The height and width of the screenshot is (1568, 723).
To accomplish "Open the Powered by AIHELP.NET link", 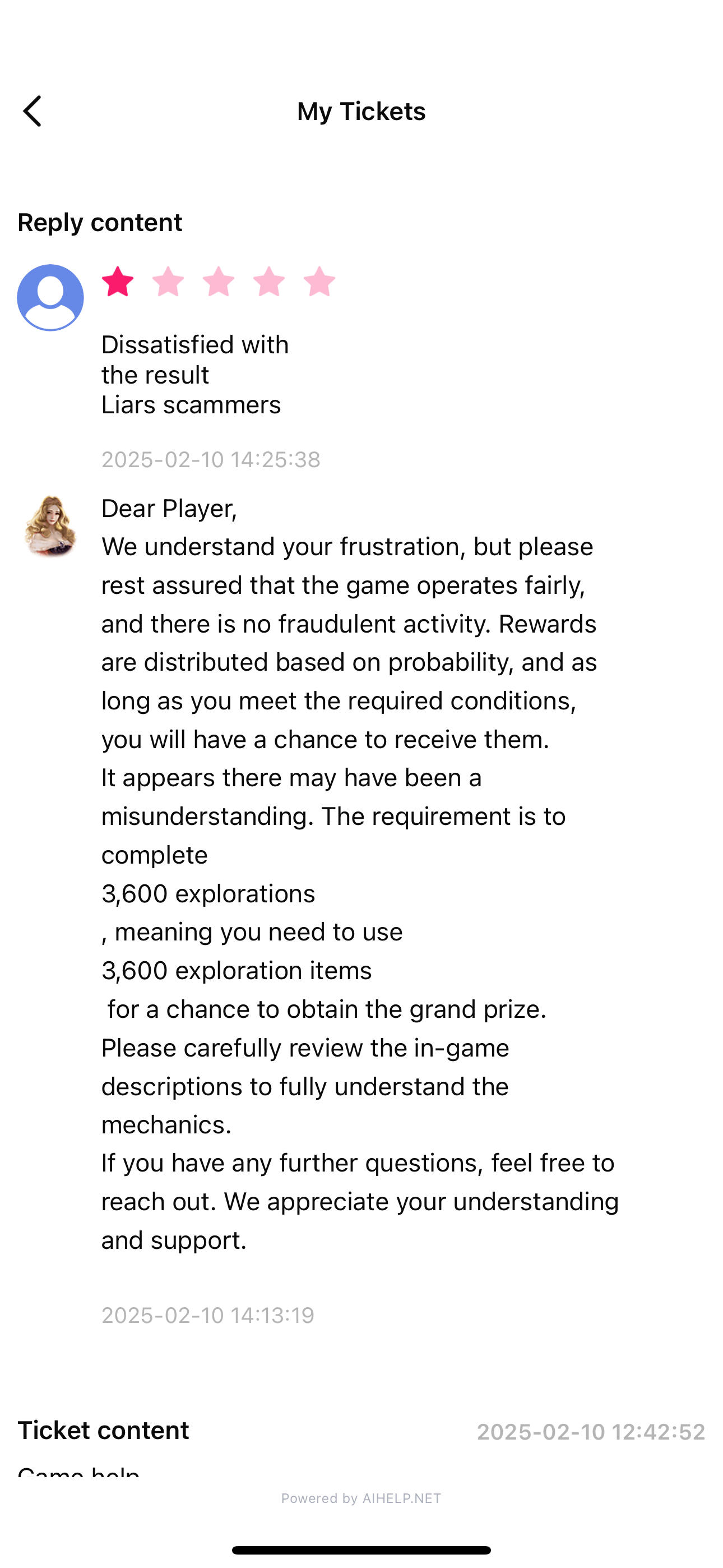I will [x=361, y=1498].
